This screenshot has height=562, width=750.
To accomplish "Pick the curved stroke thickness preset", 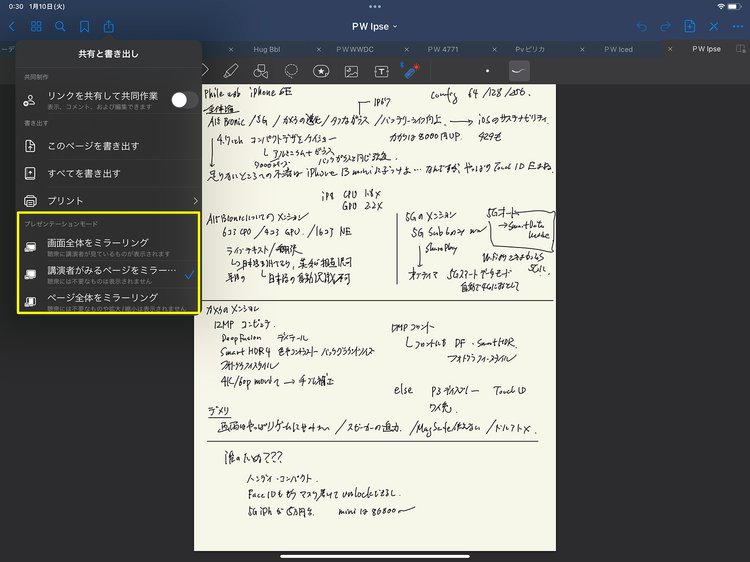I will point(518,71).
